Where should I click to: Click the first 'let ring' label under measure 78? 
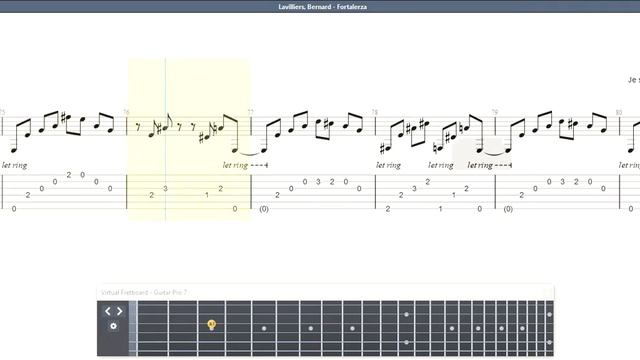pos(388,165)
